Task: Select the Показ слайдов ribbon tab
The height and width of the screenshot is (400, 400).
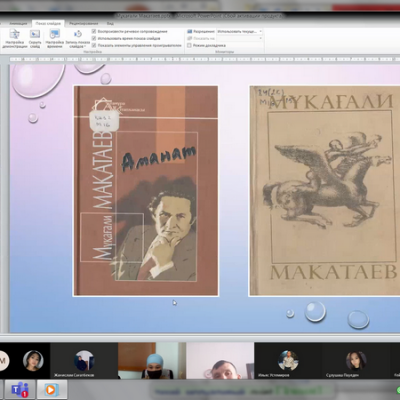Action: (48, 24)
